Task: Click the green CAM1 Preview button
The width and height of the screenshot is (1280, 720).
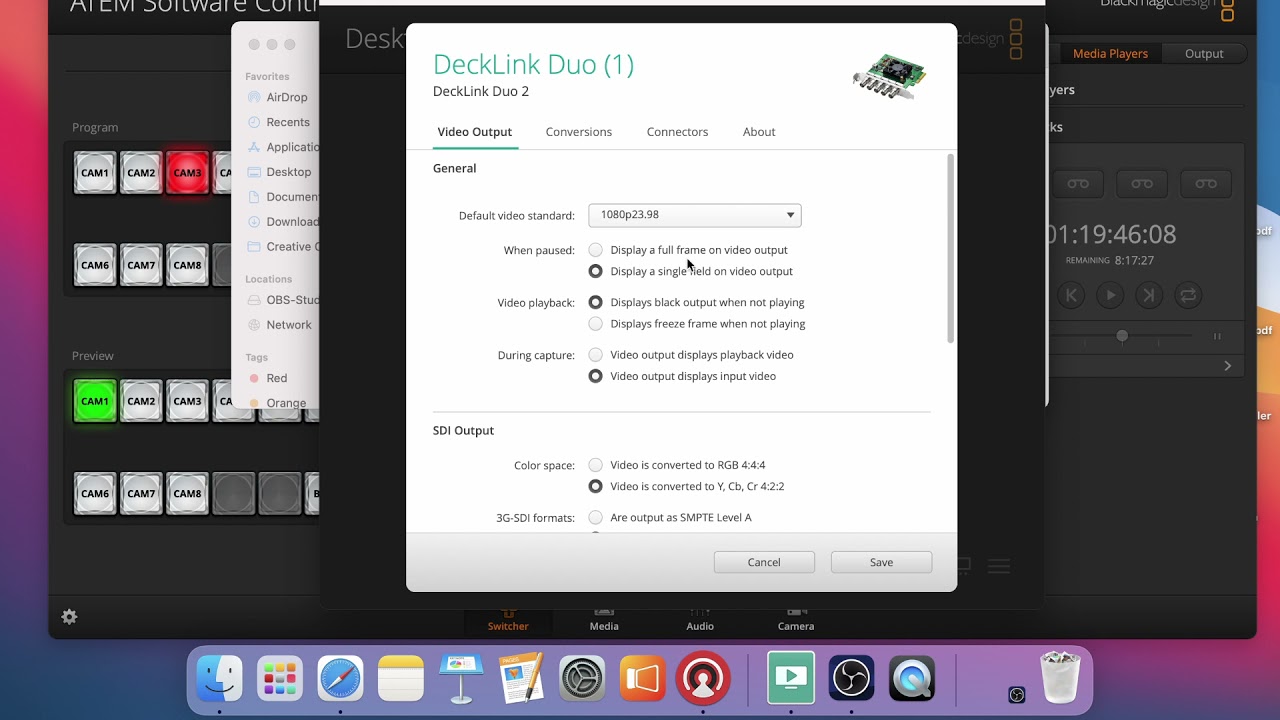Action: 95,401
